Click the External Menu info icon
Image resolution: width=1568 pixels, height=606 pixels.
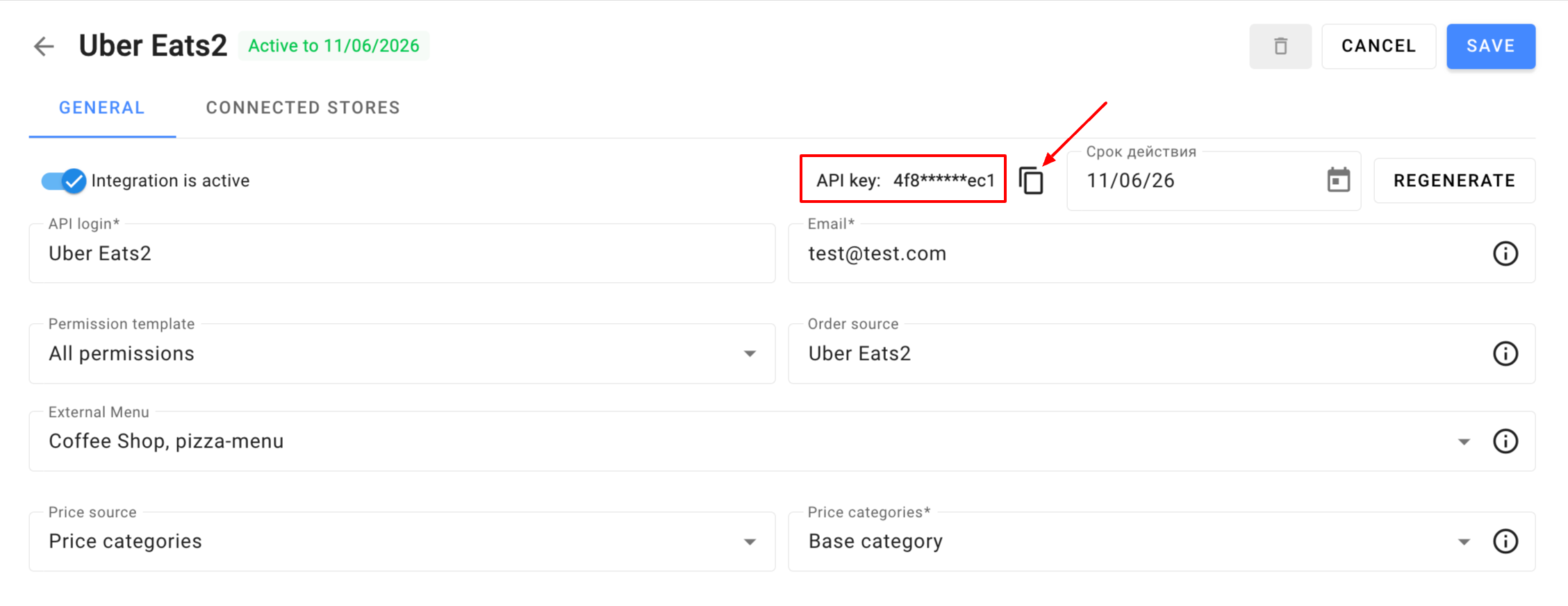(x=1505, y=441)
